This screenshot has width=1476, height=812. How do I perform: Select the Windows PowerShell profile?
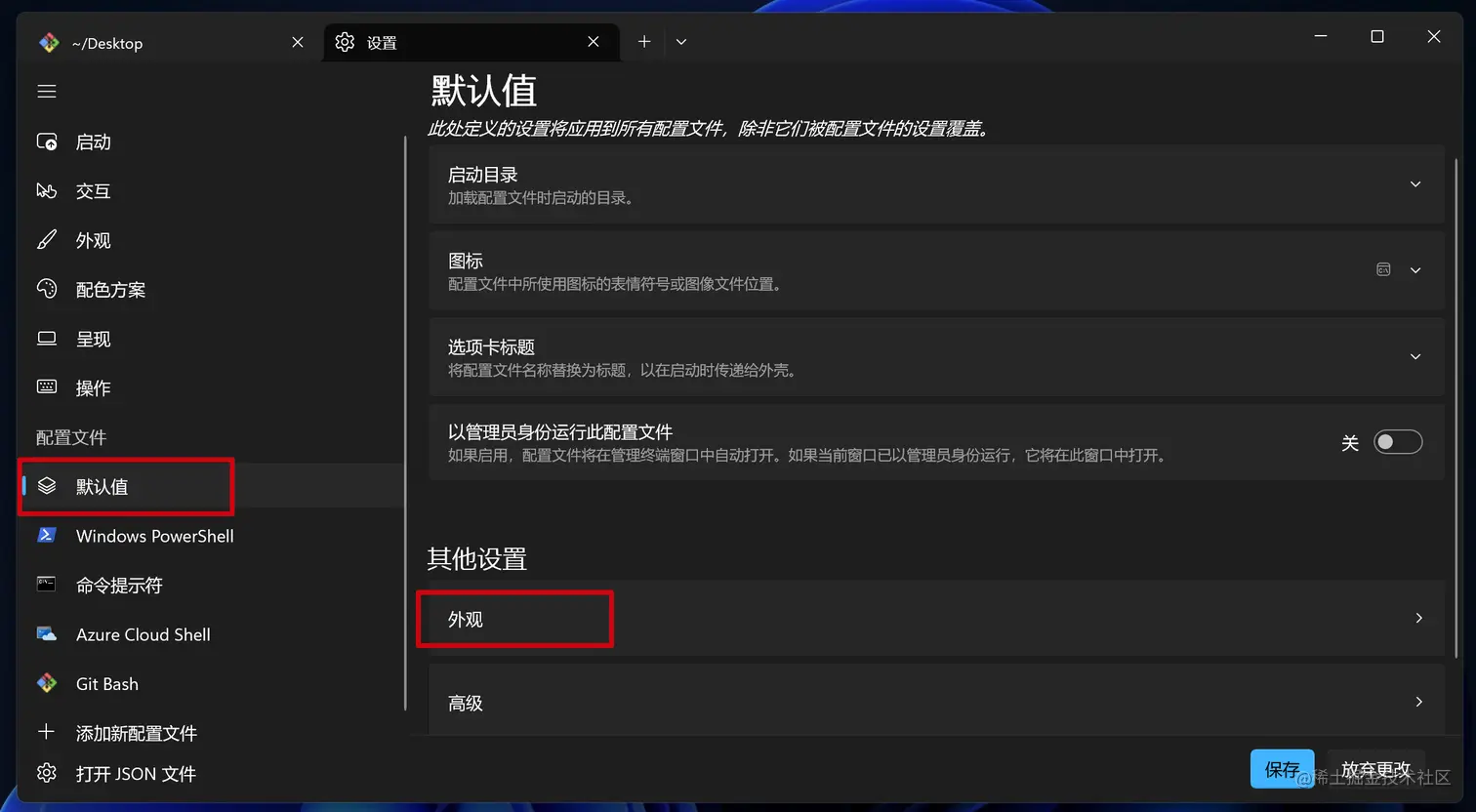point(210,536)
